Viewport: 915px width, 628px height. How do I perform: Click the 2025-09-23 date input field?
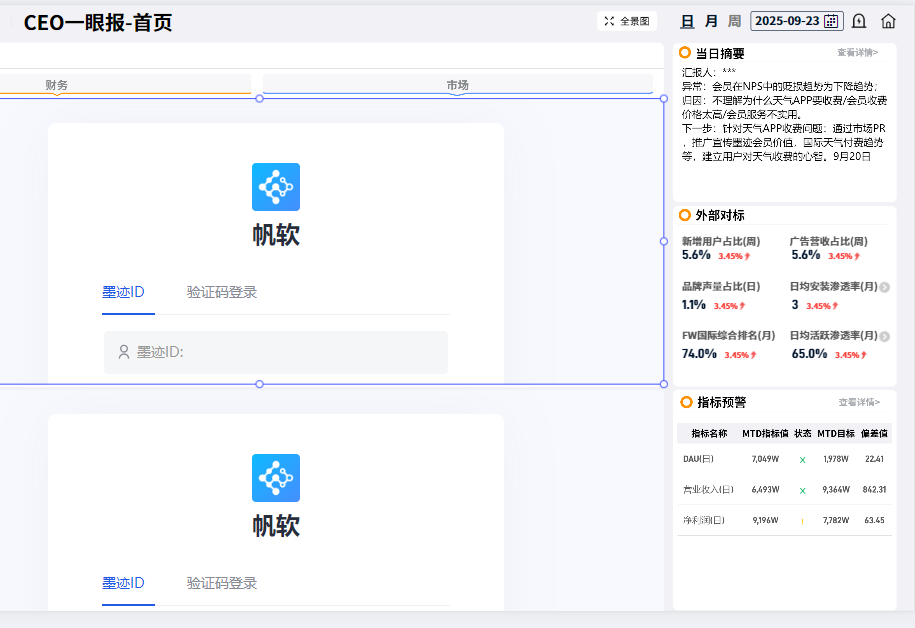tap(786, 21)
